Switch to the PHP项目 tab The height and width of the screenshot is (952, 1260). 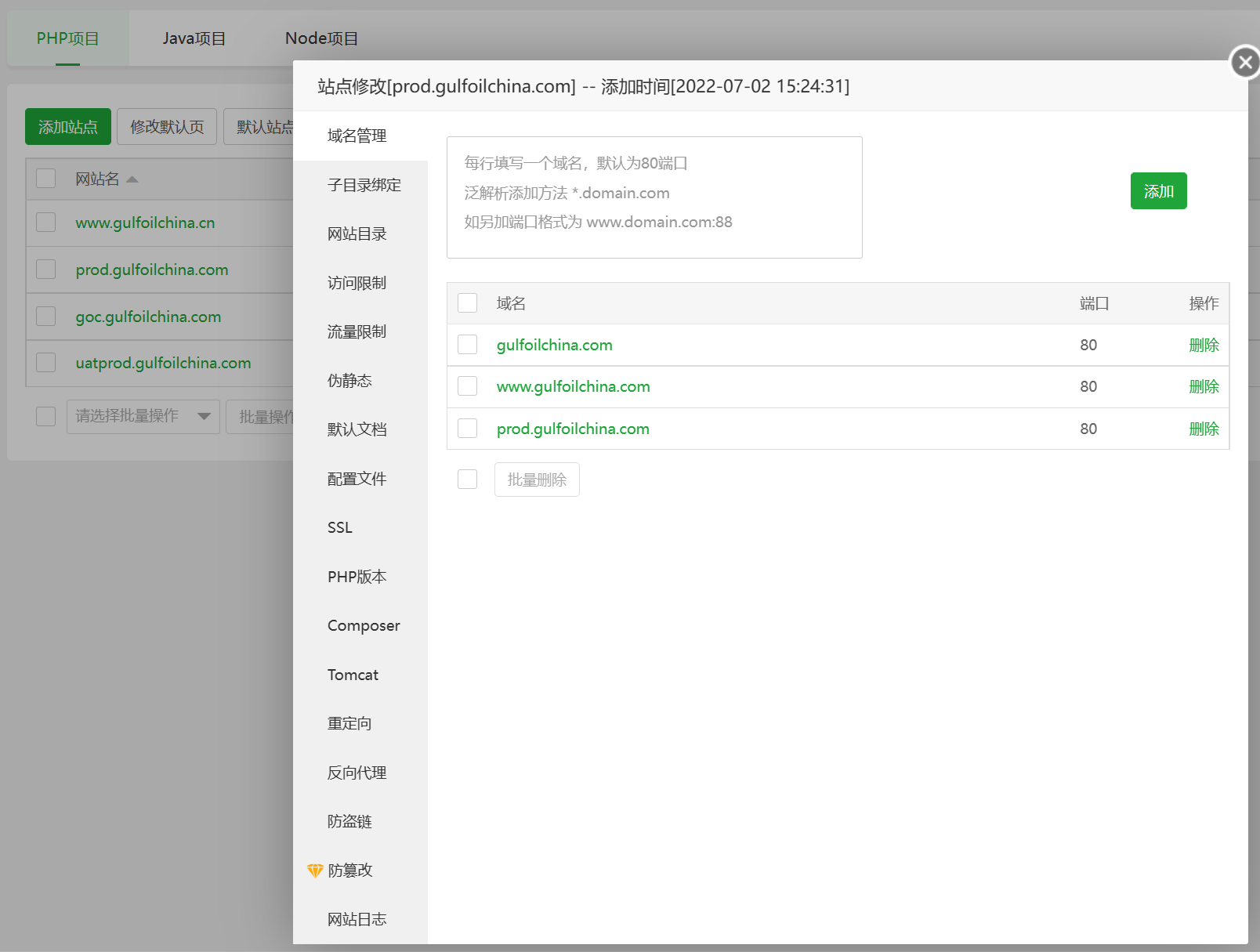point(68,38)
